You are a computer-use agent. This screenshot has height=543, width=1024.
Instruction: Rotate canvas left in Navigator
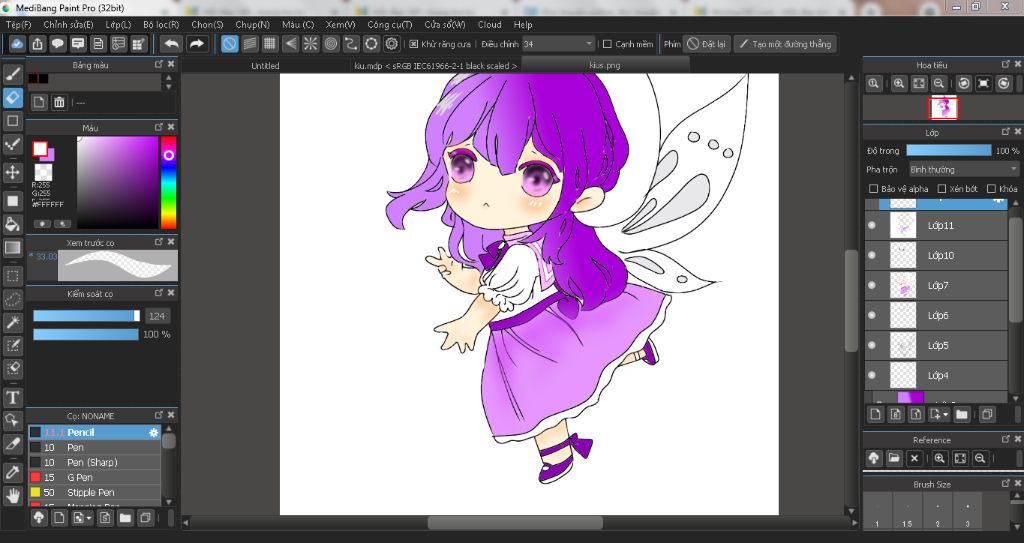963,83
